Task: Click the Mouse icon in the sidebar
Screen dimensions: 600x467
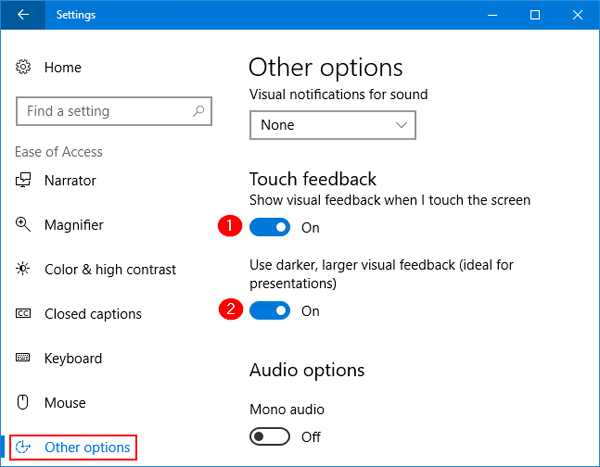Action: (24, 403)
